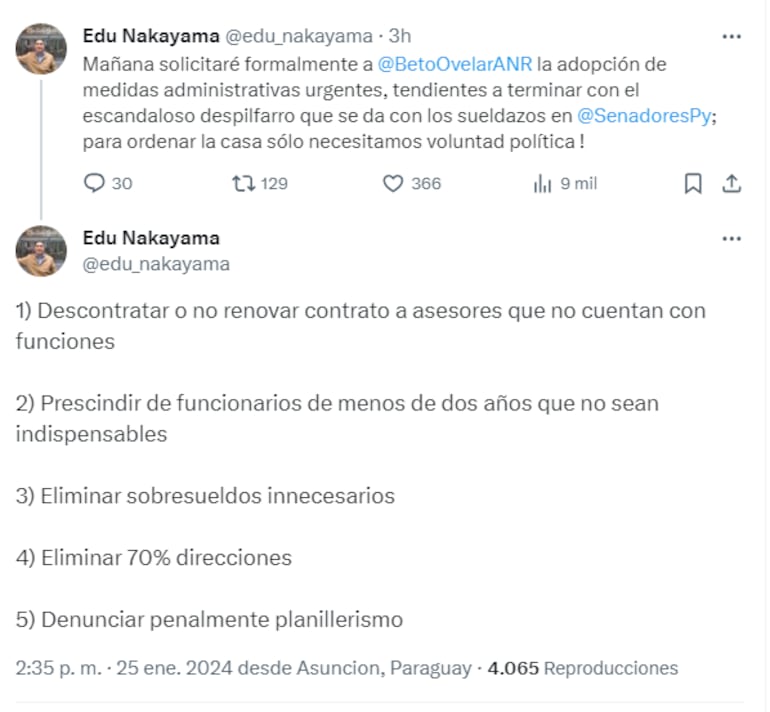Bookmark the first tweet
The image size is (770, 712).
692,183
